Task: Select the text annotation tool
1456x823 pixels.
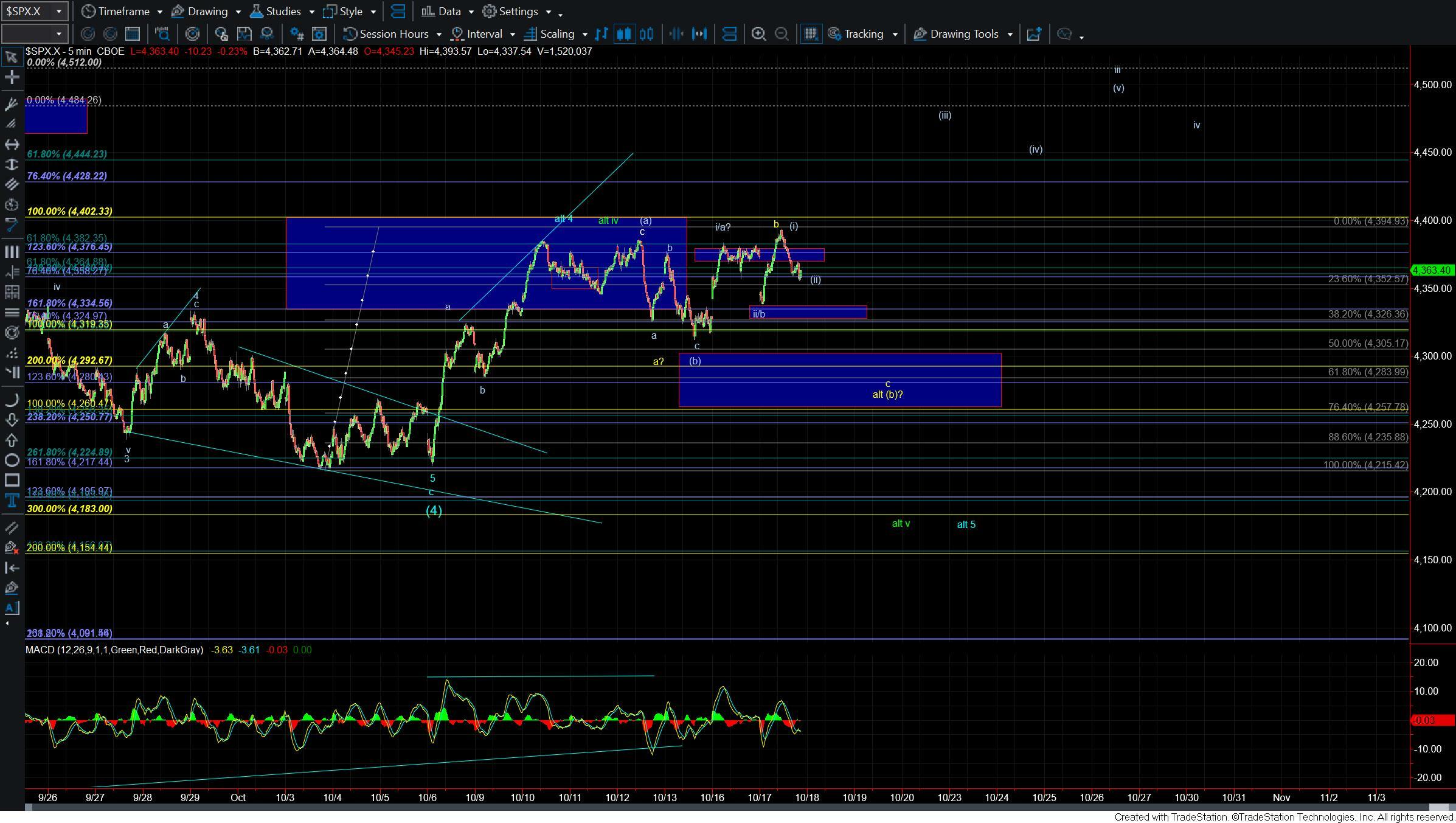Action: coord(11,501)
